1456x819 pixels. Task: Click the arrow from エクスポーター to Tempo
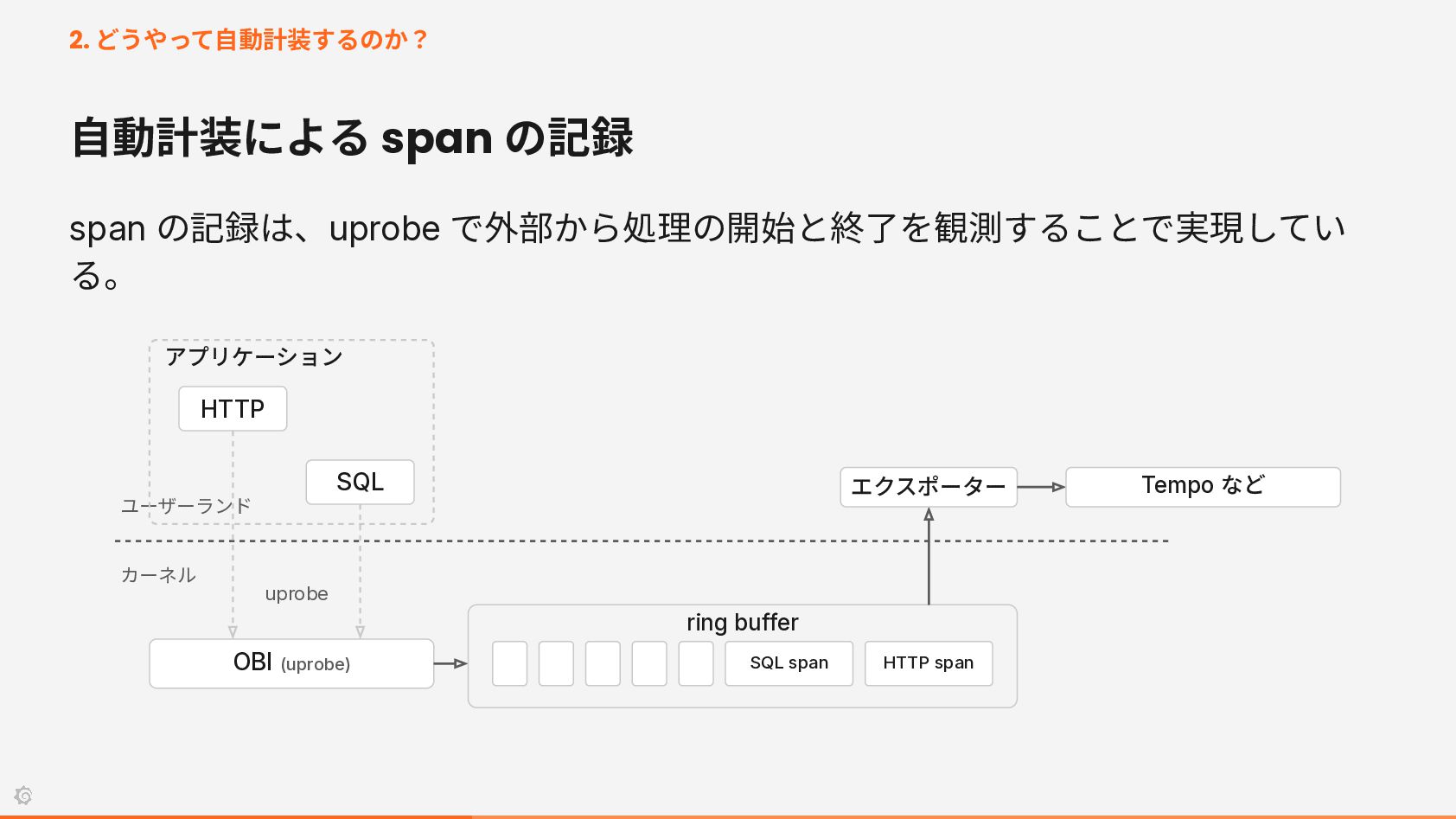(1042, 487)
